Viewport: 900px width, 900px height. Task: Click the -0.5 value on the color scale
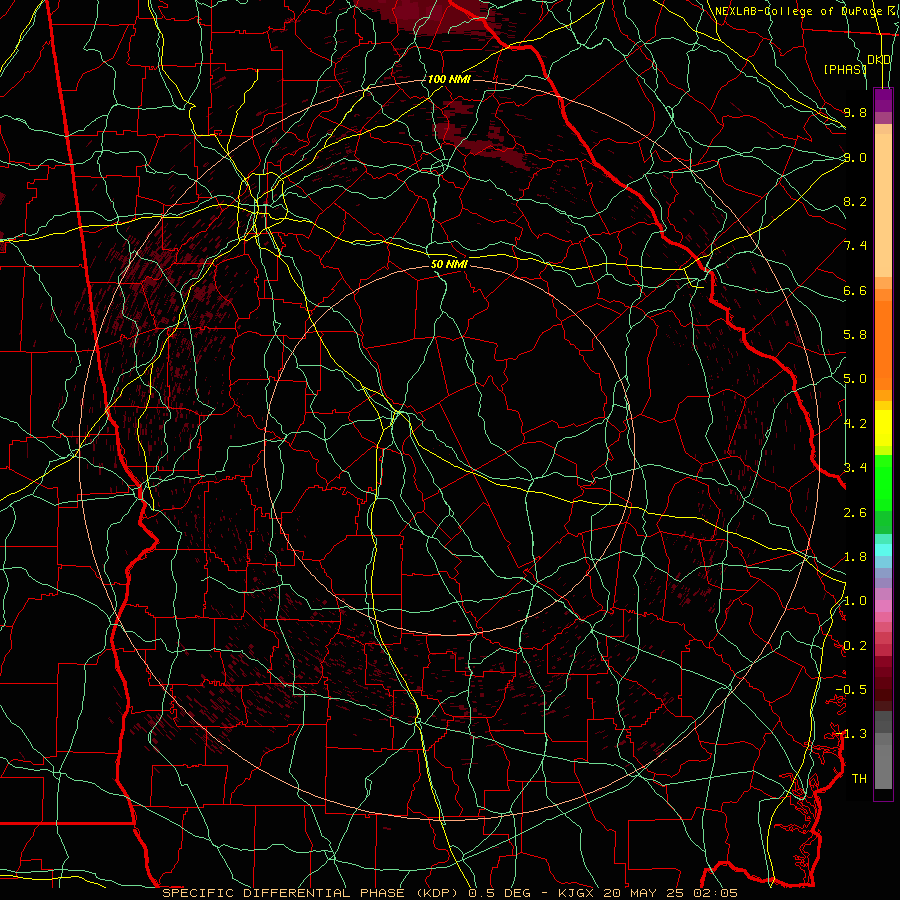[x=851, y=690]
